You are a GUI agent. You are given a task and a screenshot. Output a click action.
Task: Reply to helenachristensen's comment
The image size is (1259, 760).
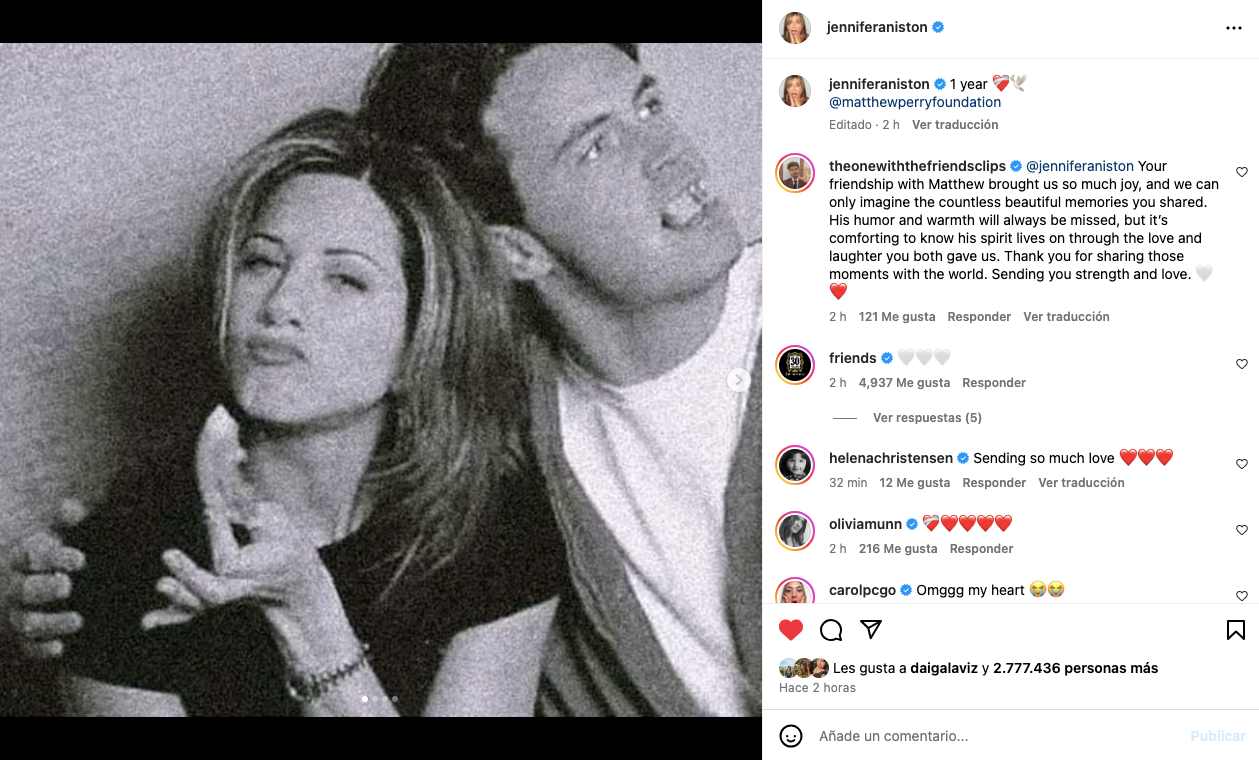click(994, 483)
